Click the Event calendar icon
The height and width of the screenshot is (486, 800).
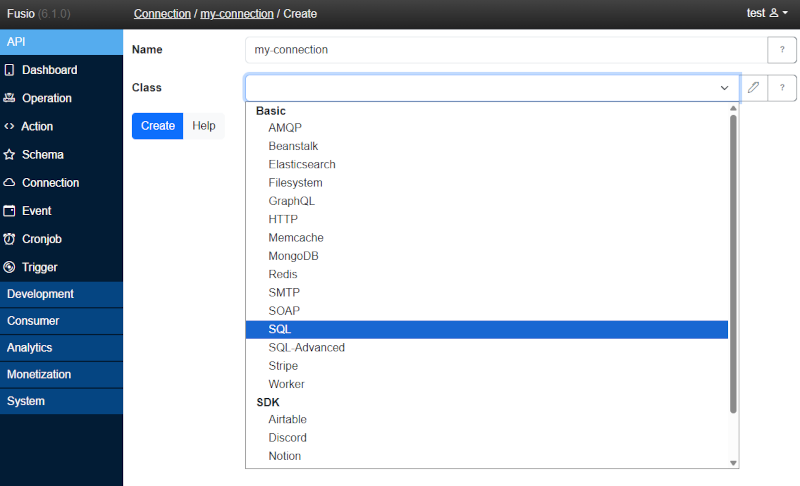pyautogui.click(x=10, y=211)
